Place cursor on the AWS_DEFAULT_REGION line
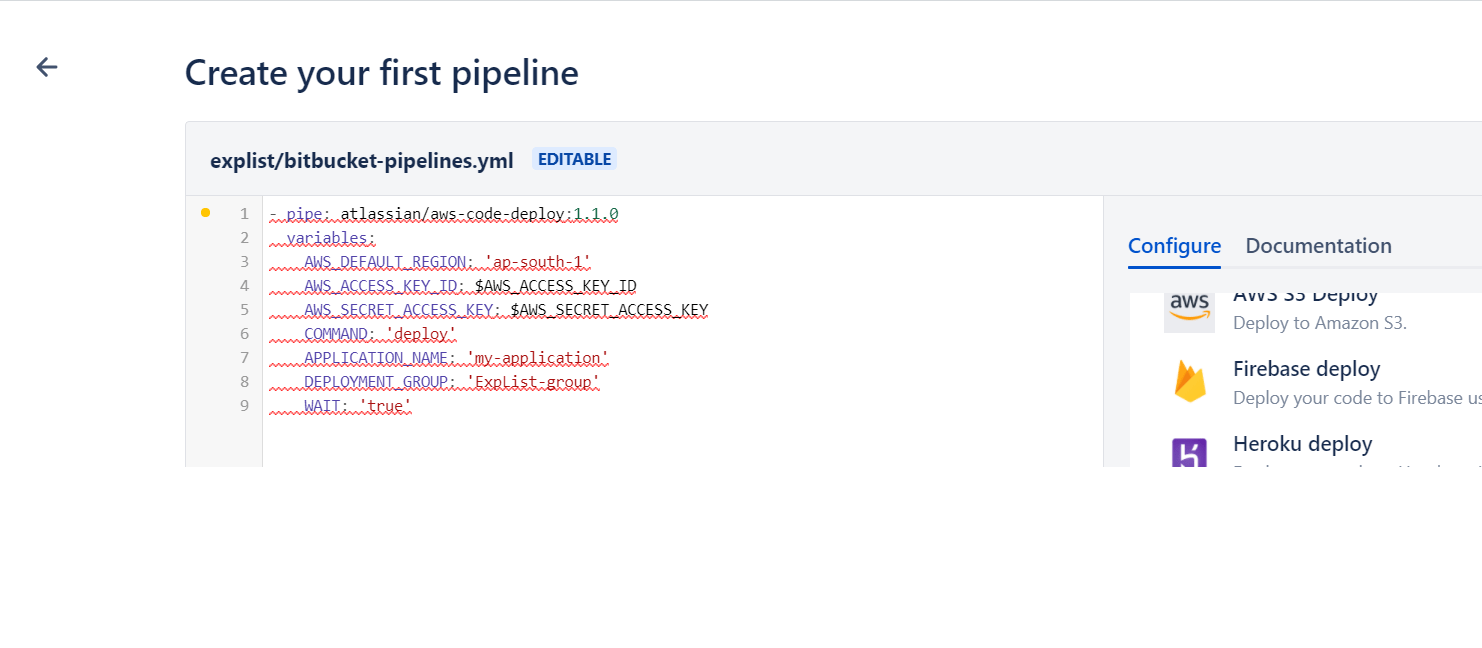The image size is (1482, 648). pyautogui.click(x=447, y=261)
